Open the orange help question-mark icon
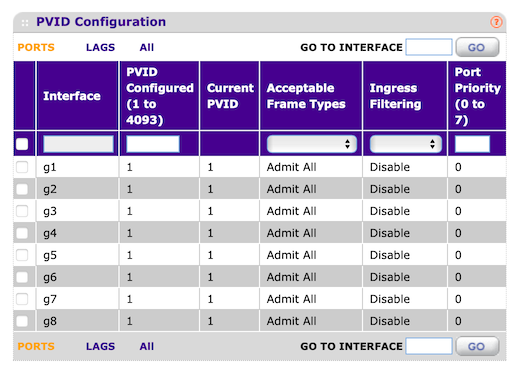Screen dimensions: 519x368 pyautogui.click(x=496, y=22)
